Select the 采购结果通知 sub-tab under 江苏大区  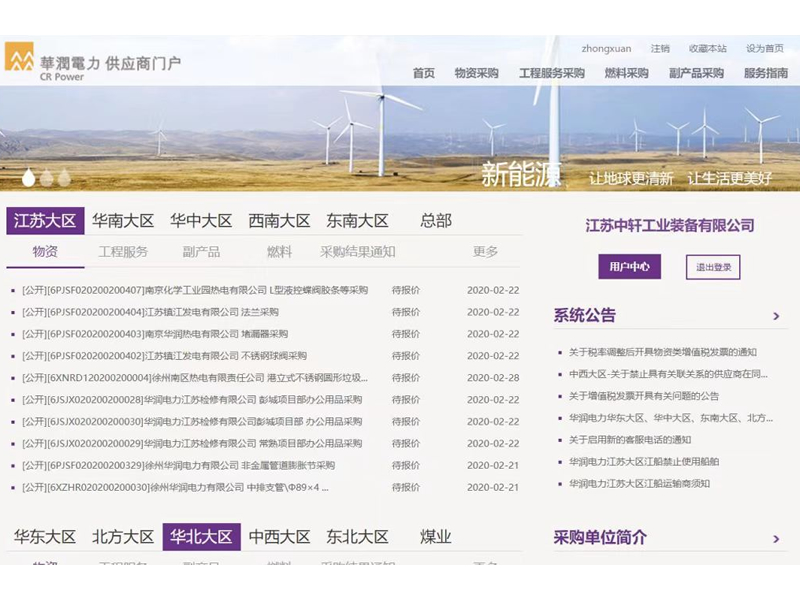(x=358, y=252)
